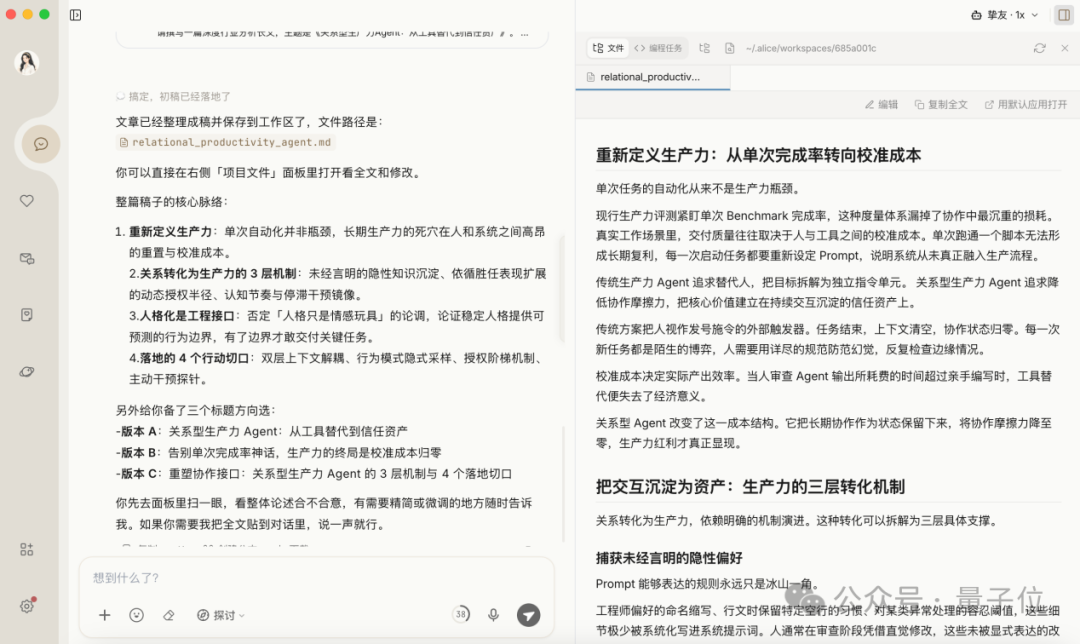Click the microphone voice input icon
This screenshot has width=1080, height=644.
tap(493, 615)
